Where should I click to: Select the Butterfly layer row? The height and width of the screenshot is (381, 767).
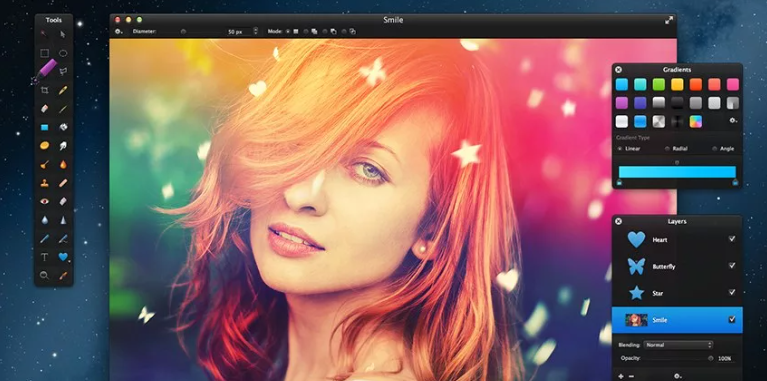pos(677,267)
